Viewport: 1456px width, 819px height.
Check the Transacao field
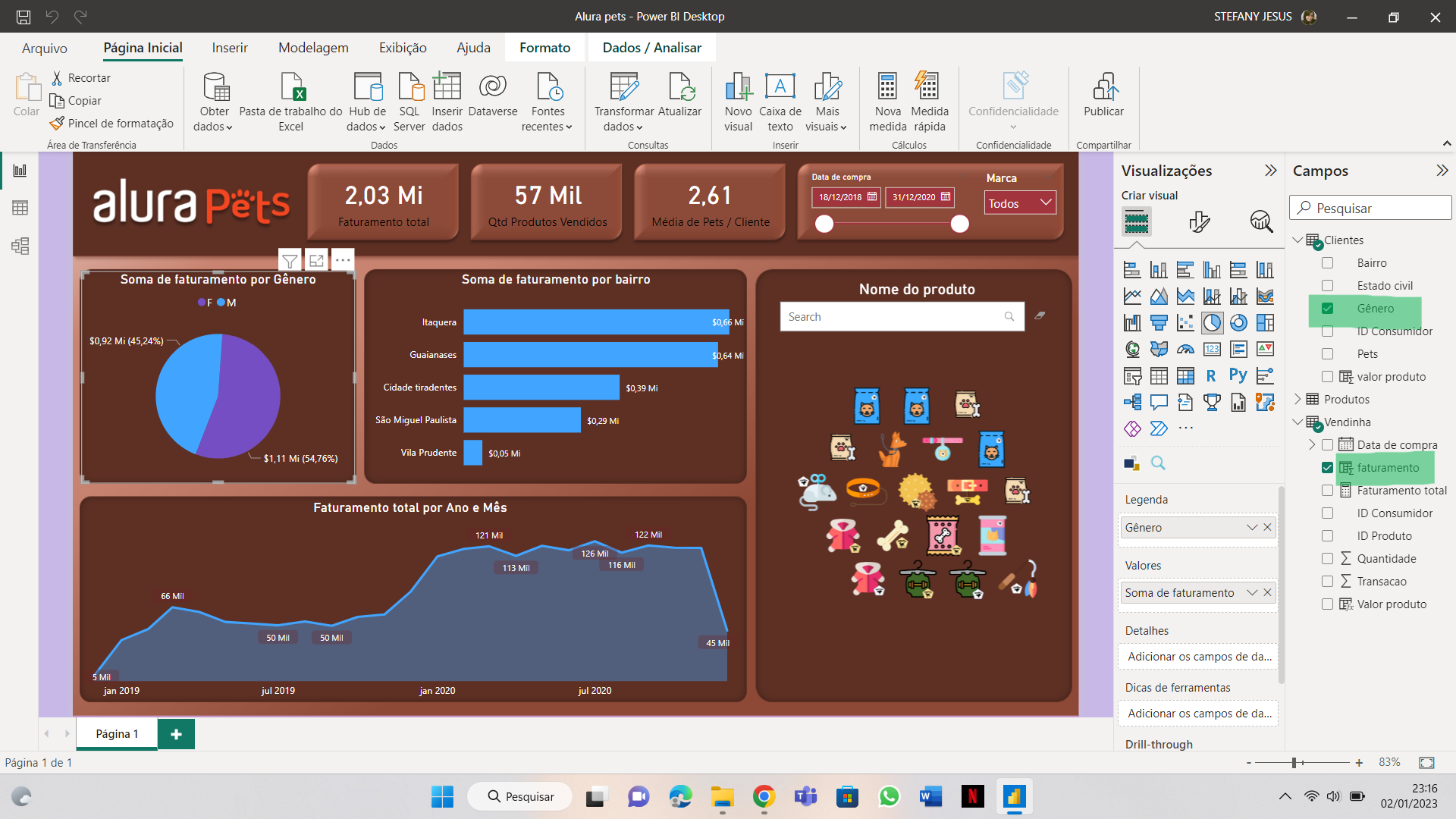(1327, 582)
